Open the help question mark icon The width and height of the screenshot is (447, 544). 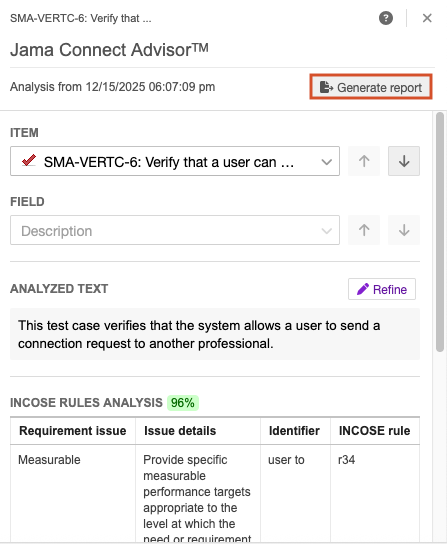click(386, 18)
